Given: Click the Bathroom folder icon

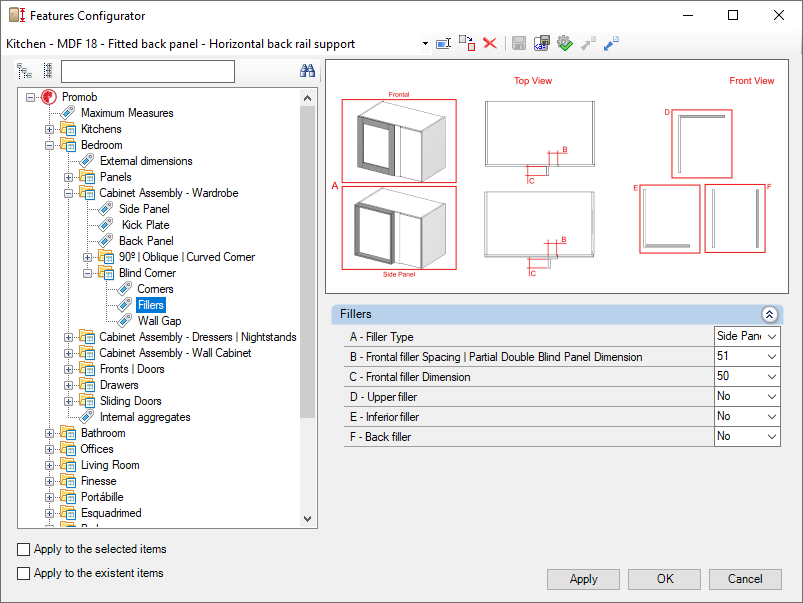Looking at the screenshot, I should pos(68,433).
